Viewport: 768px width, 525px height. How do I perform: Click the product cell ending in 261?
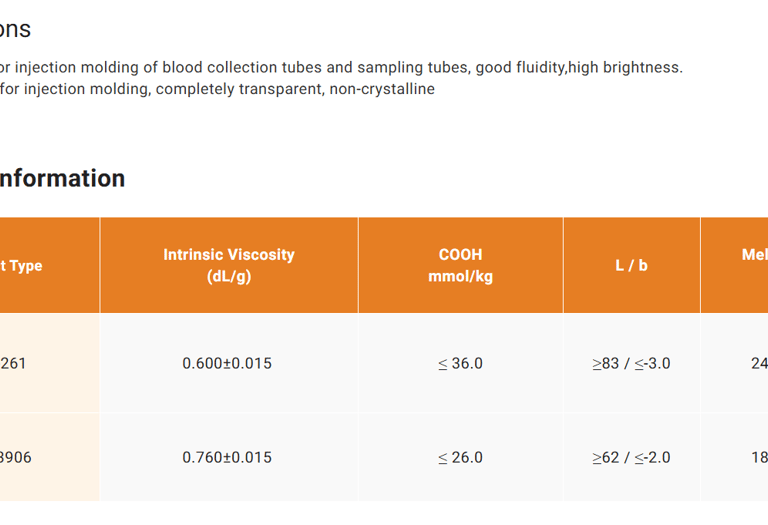click(x=14, y=363)
